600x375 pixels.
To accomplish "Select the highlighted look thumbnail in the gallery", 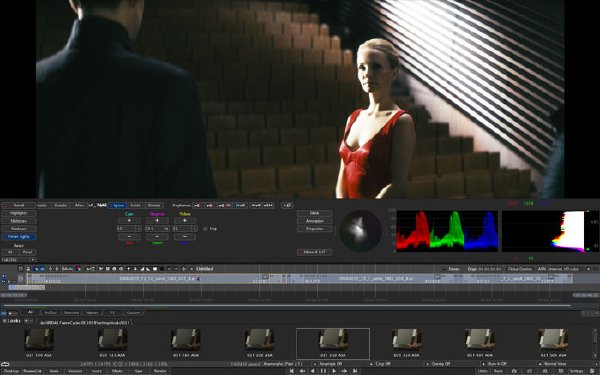I will pos(333,344).
